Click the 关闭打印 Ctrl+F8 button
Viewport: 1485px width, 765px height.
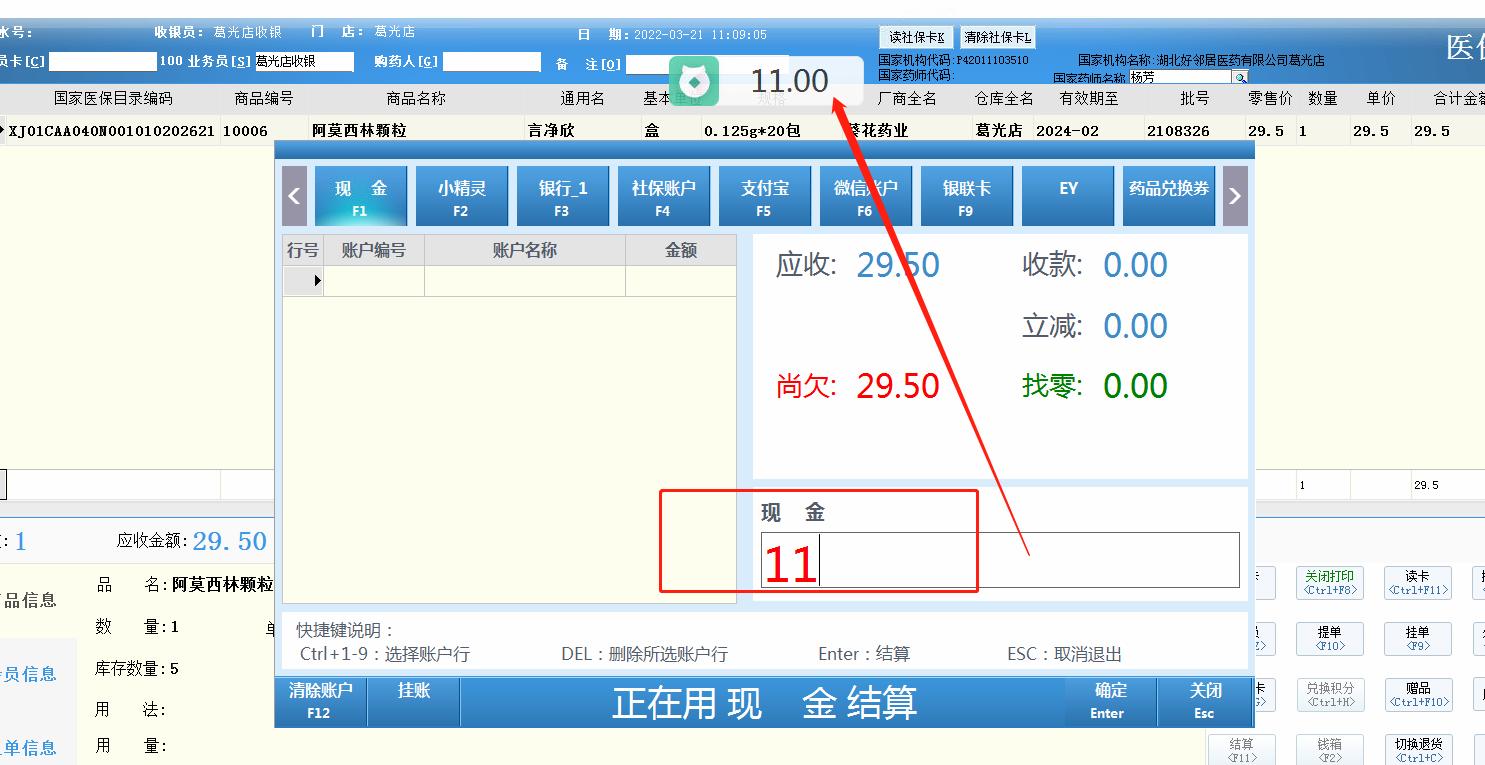1329,583
